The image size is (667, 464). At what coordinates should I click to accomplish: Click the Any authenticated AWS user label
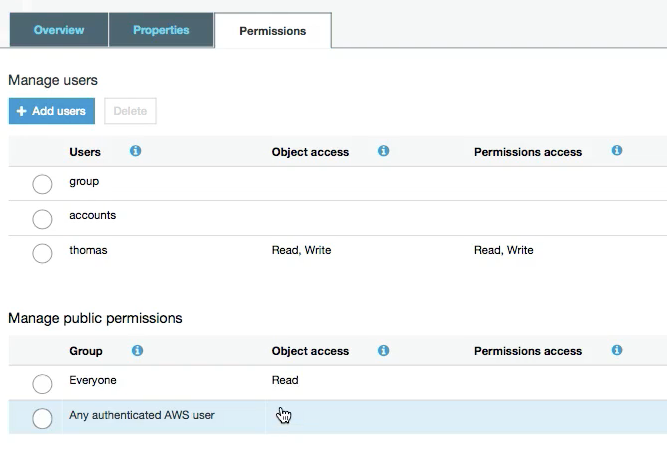(x=141, y=415)
